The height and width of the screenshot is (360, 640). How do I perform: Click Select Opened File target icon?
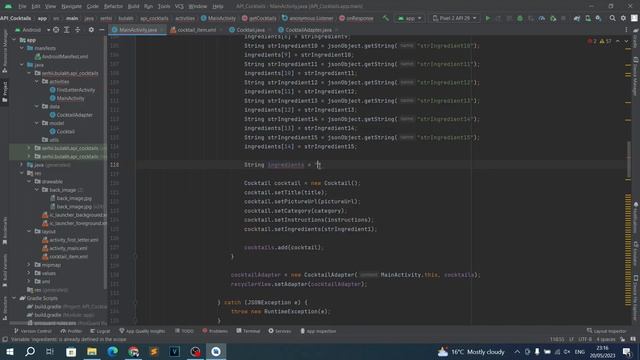[56, 30]
